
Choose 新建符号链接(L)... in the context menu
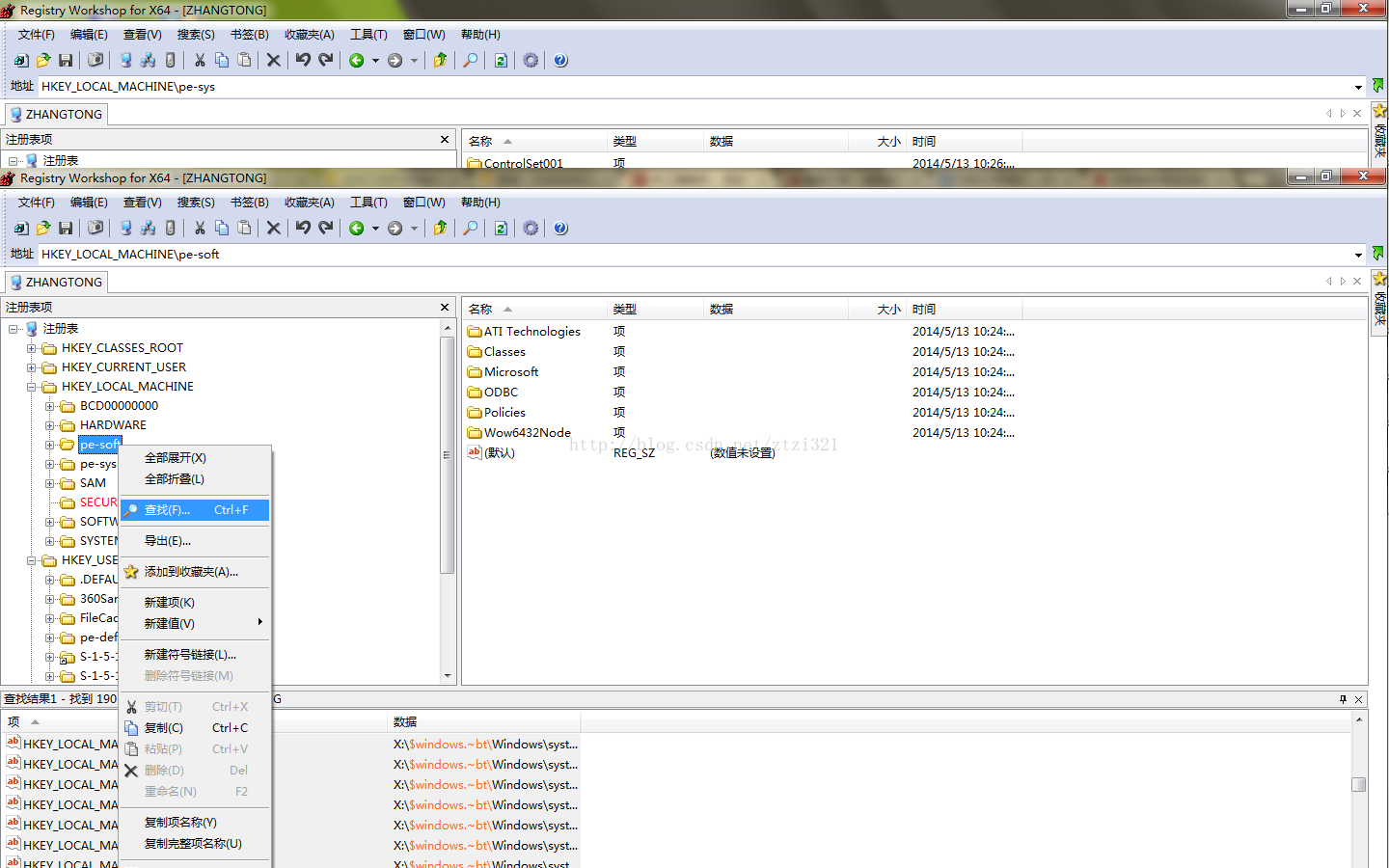pos(195,655)
